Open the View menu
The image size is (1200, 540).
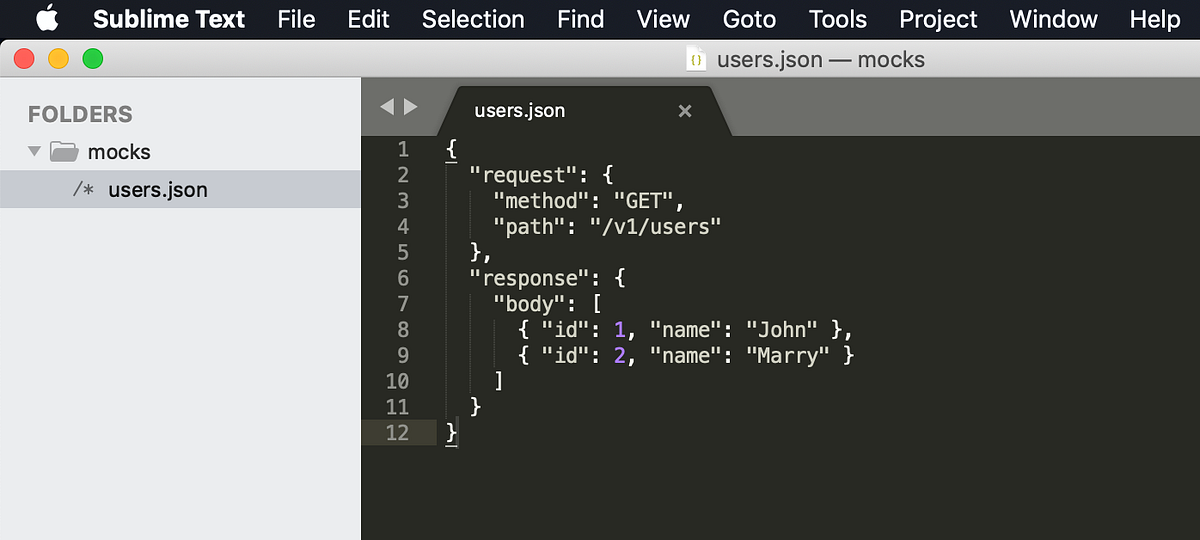663,19
